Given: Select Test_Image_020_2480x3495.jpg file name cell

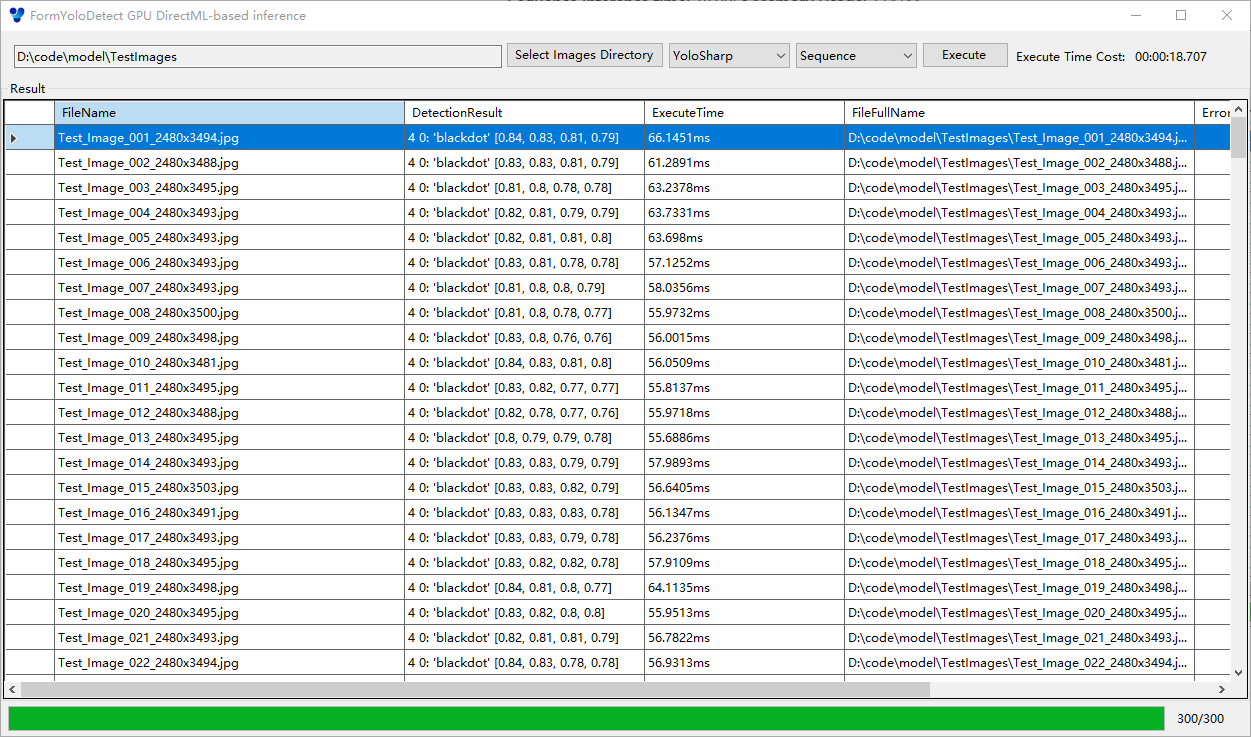Looking at the screenshot, I should pyautogui.click(x=229, y=613).
